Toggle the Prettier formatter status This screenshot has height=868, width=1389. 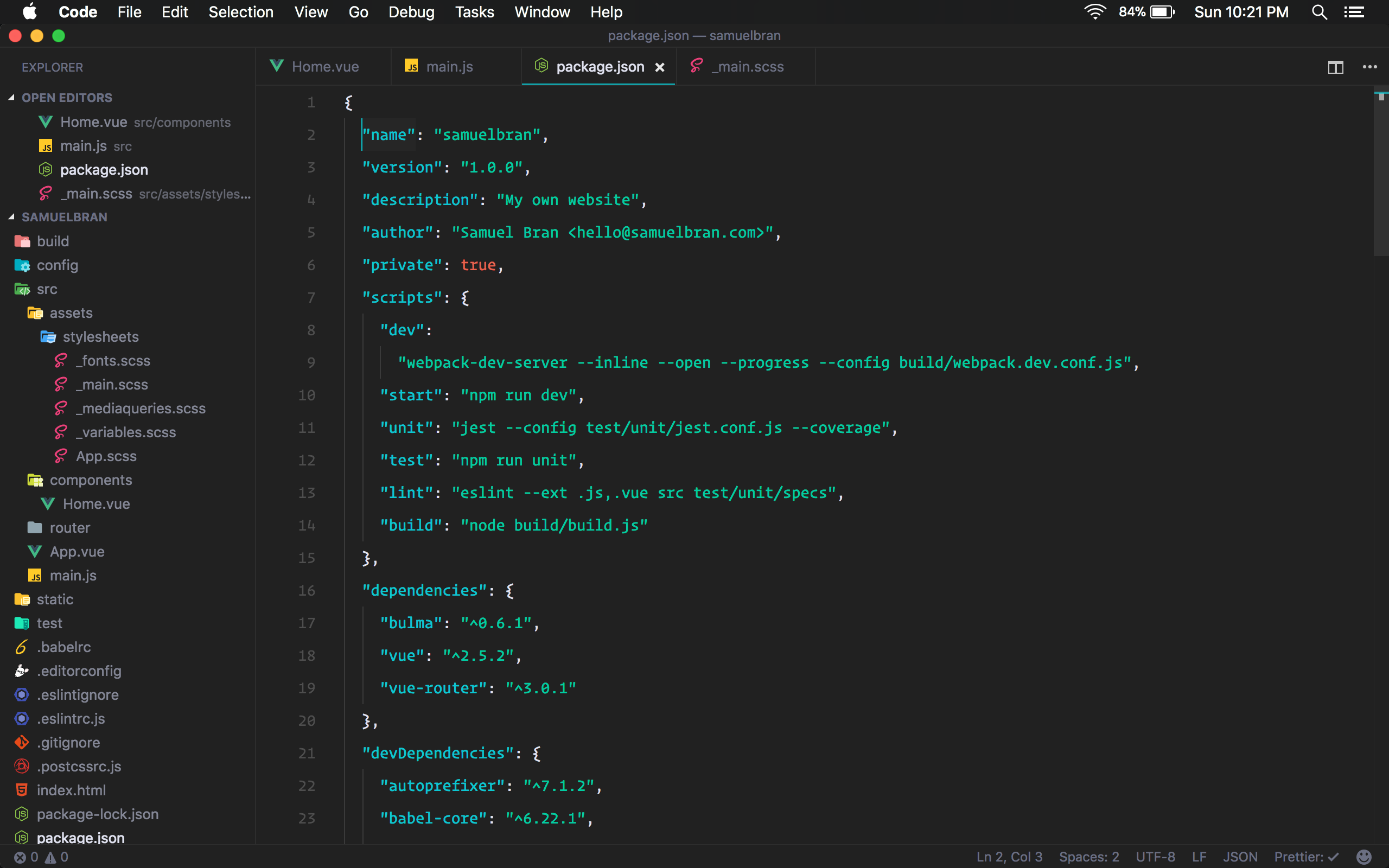pos(1306,857)
